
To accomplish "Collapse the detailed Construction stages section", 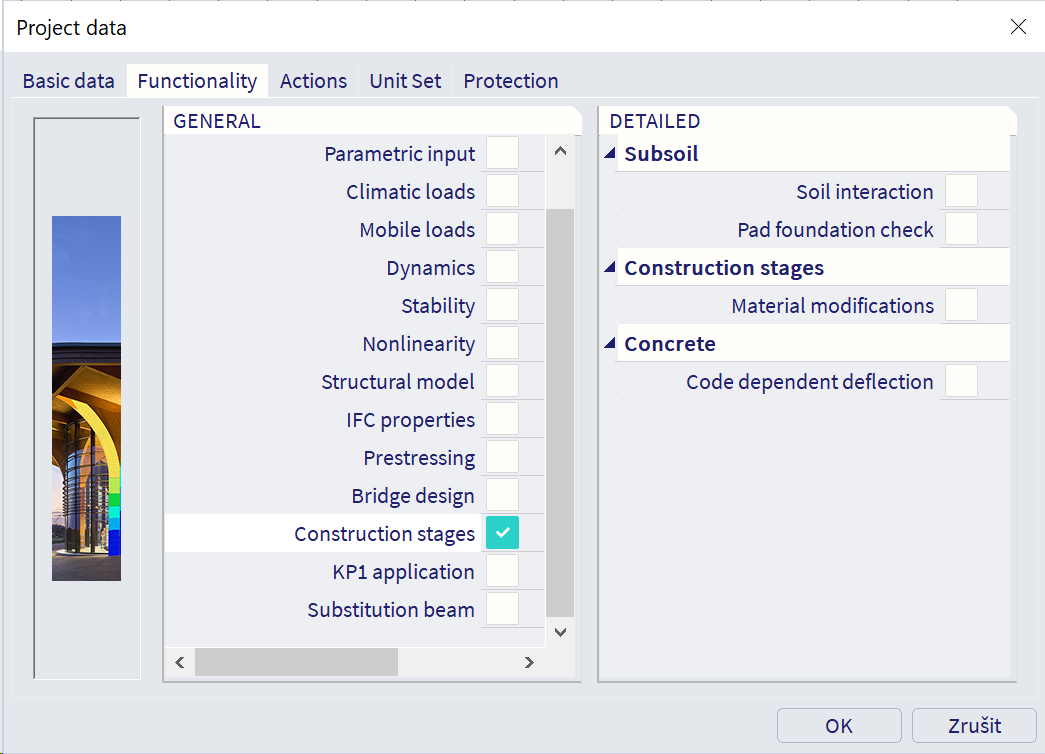I will click(x=609, y=265).
